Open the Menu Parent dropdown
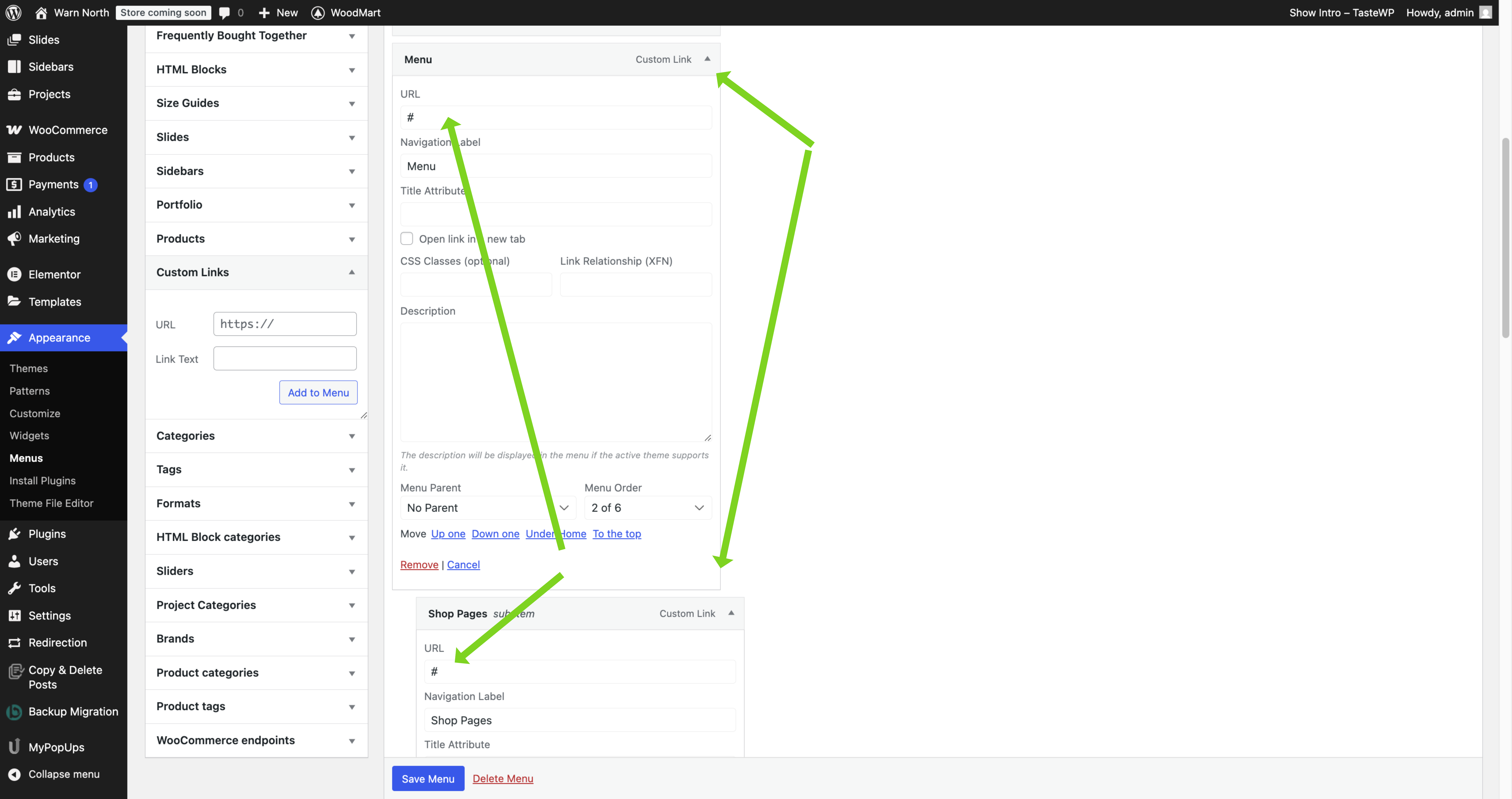The width and height of the screenshot is (1512, 799). tap(488, 508)
